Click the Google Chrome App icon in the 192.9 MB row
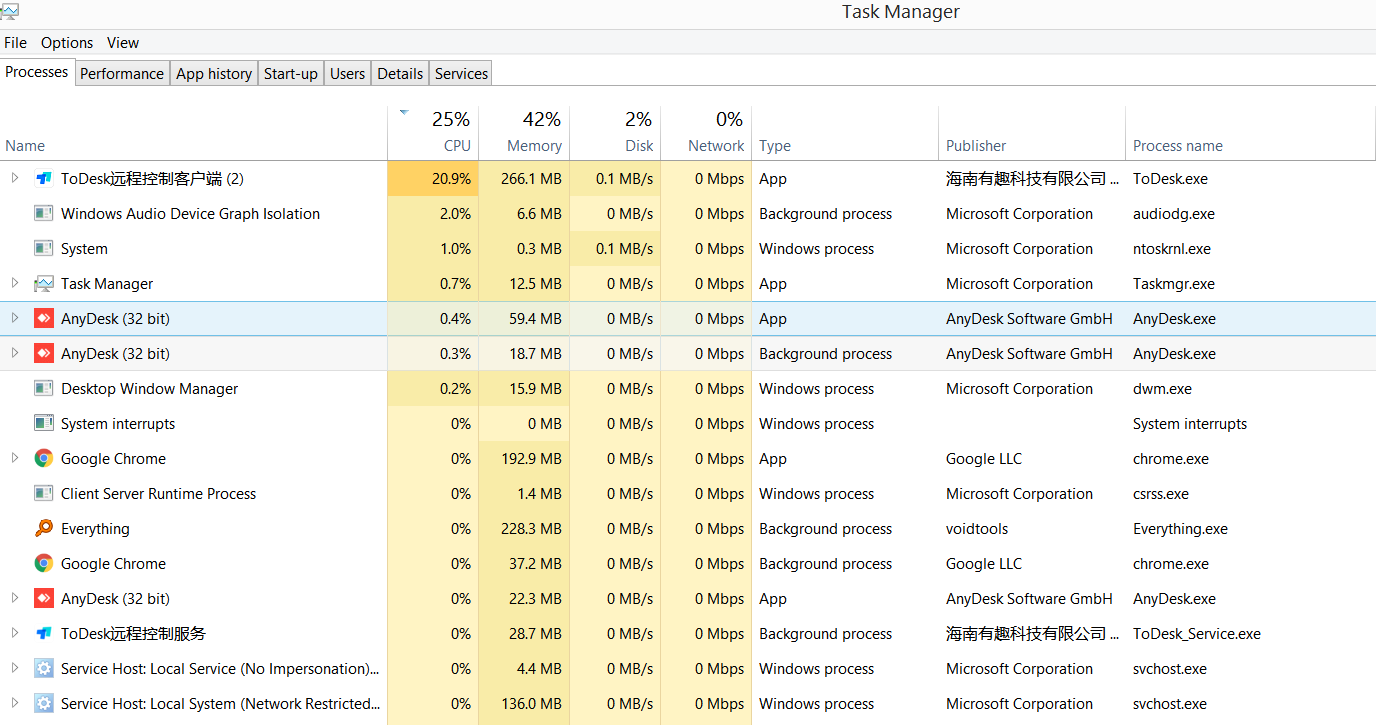The image size is (1376, 725). 43,459
